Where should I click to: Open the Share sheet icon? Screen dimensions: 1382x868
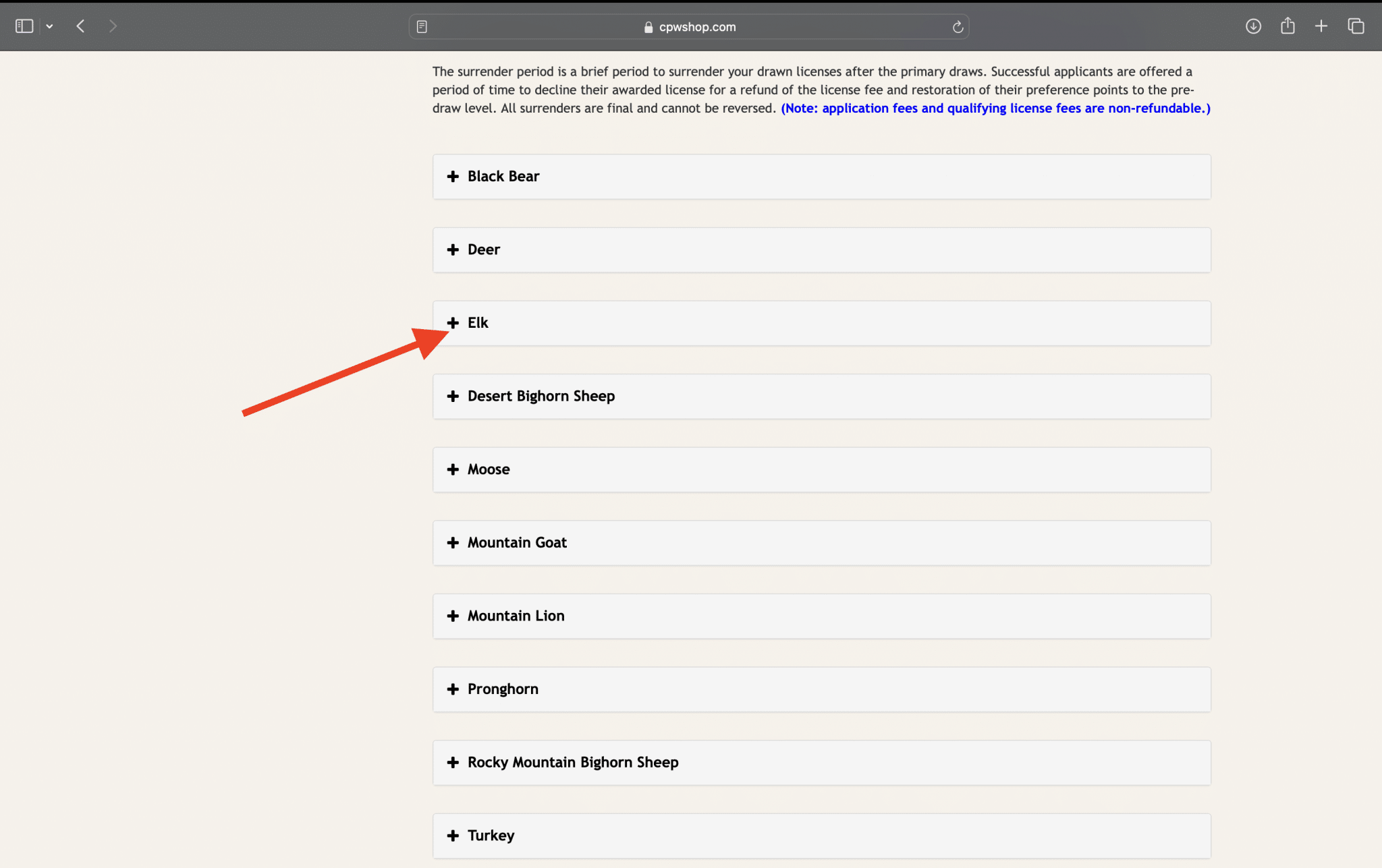[x=1288, y=26]
